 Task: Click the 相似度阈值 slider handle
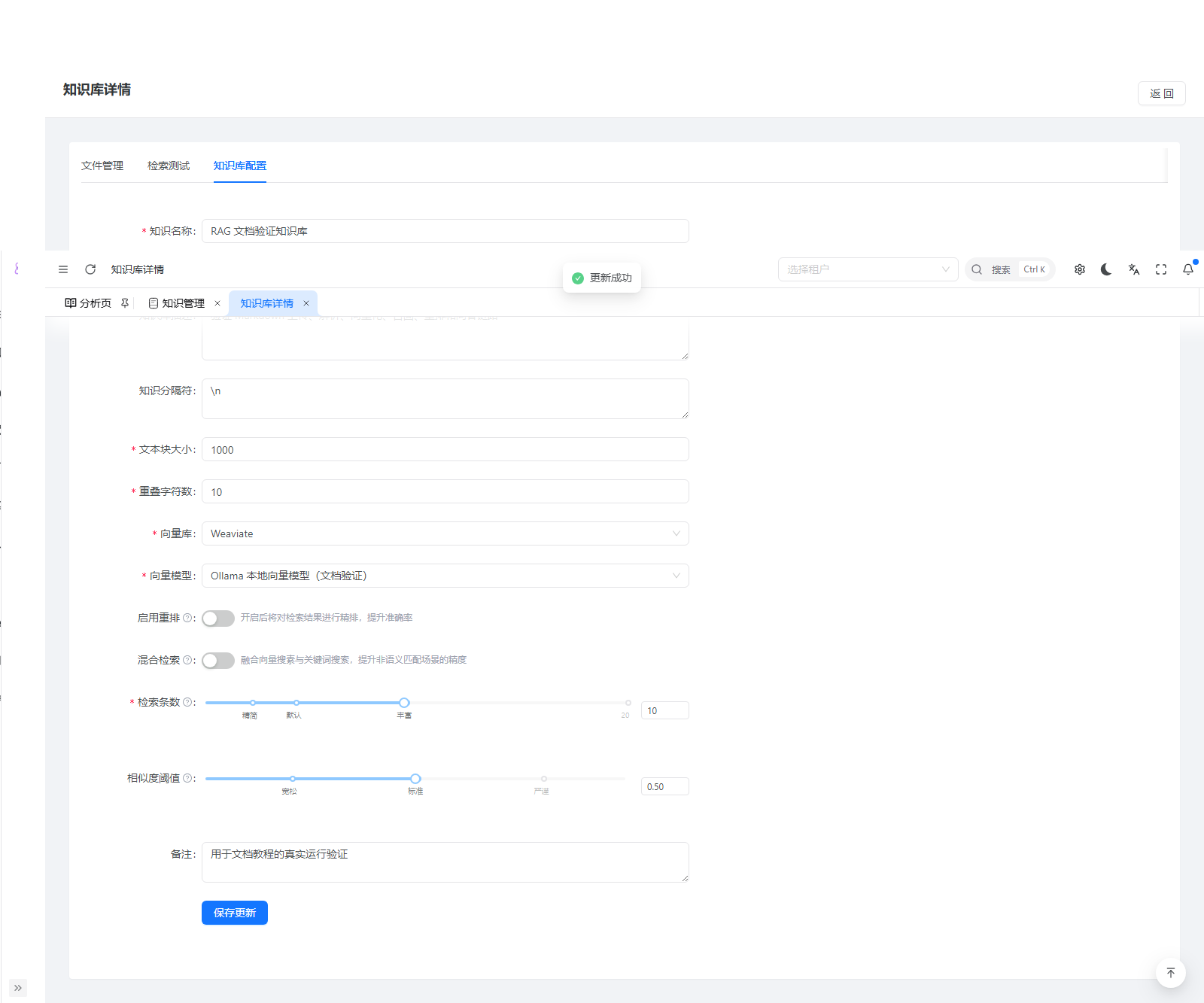[415, 779]
